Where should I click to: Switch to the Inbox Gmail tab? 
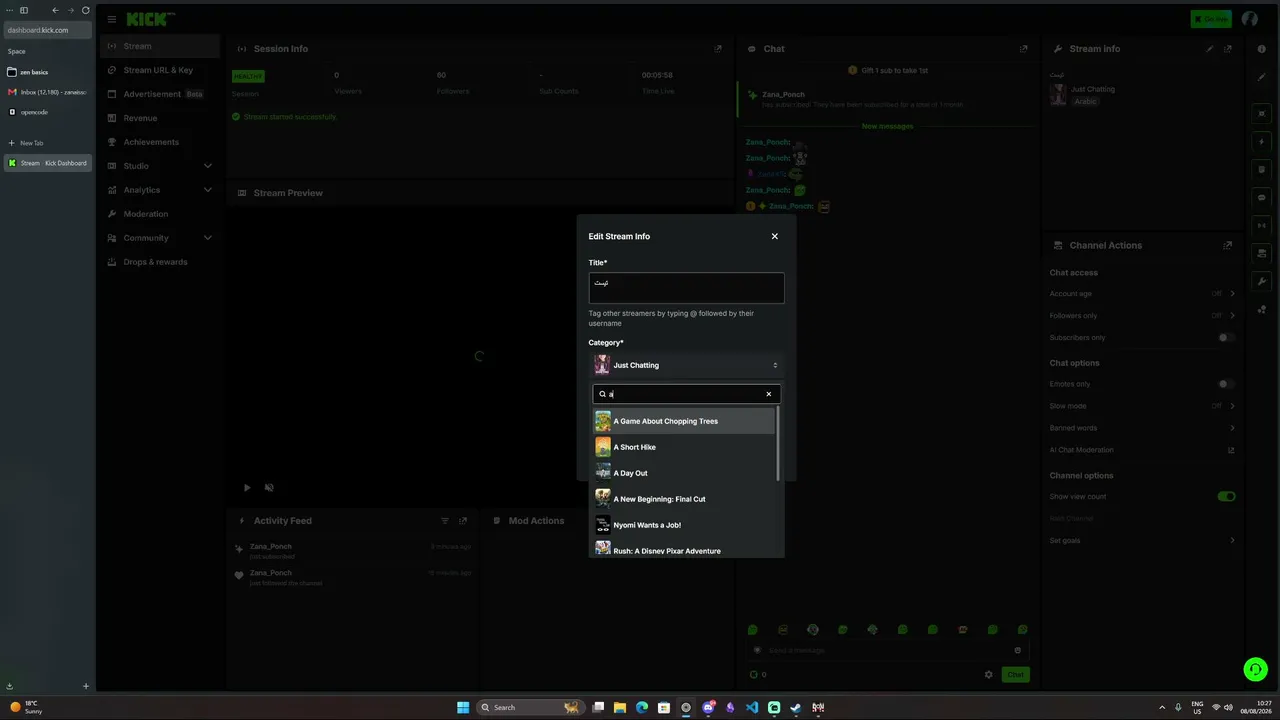coord(48,92)
